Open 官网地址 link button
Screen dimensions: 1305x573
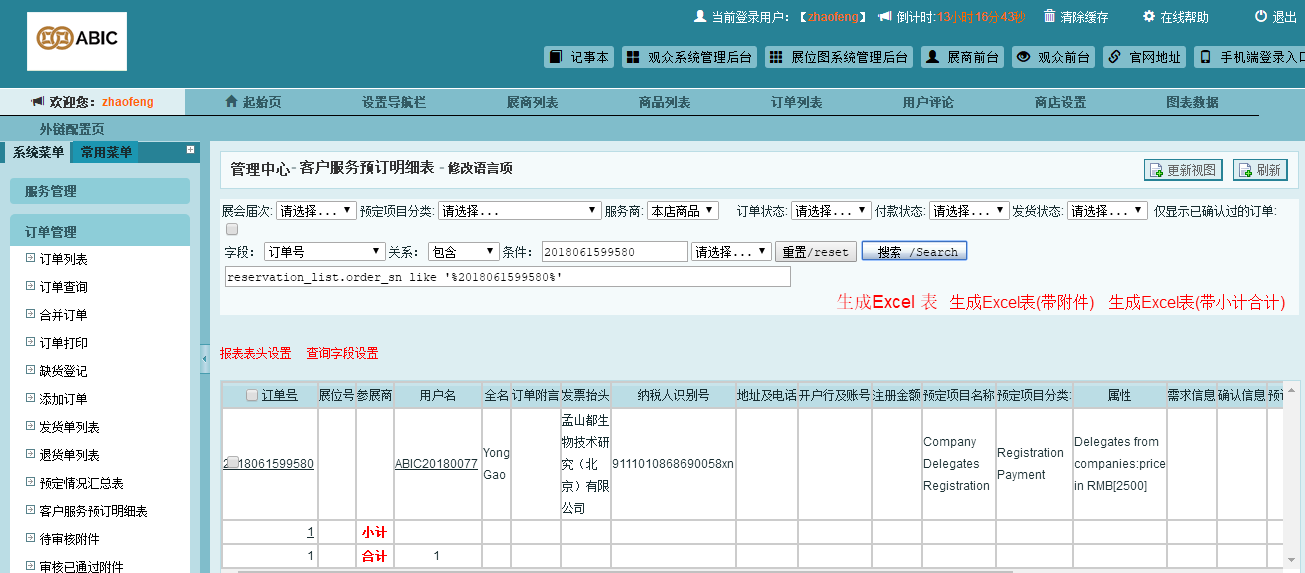point(1145,57)
